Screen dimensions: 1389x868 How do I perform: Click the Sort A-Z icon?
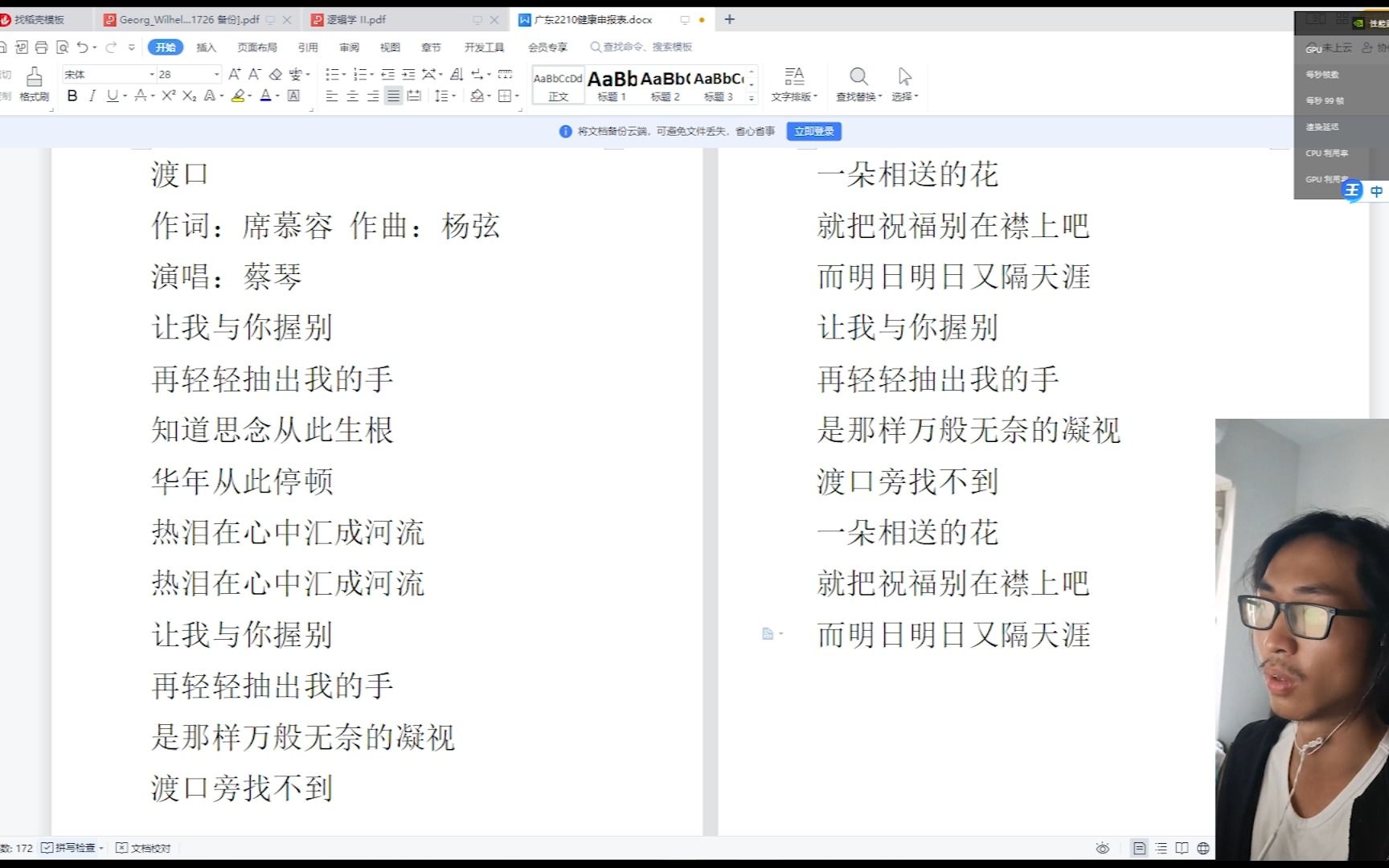click(x=457, y=74)
